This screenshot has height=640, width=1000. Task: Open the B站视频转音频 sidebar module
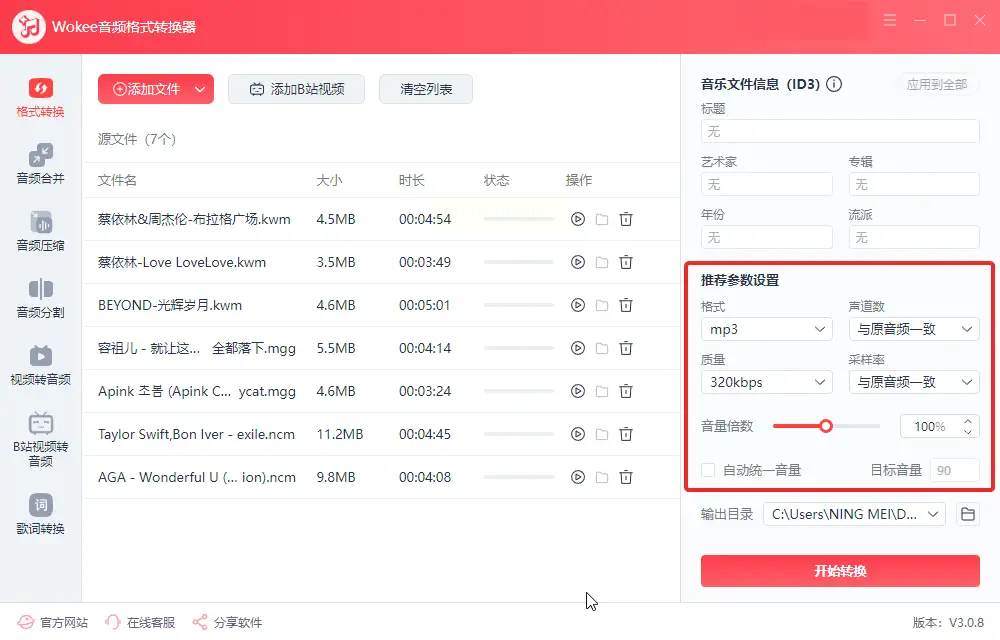[x=40, y=440]
